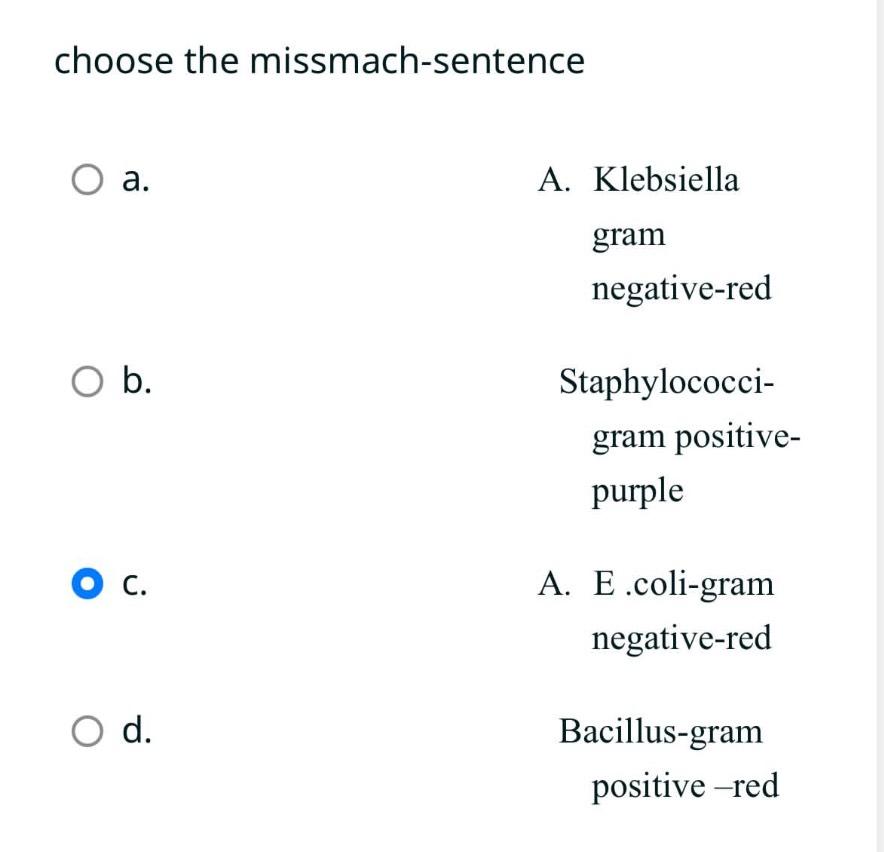Click the word "purple" in option b
The width and height of the screenshot is (884, 852).
[x=638, y=491]
